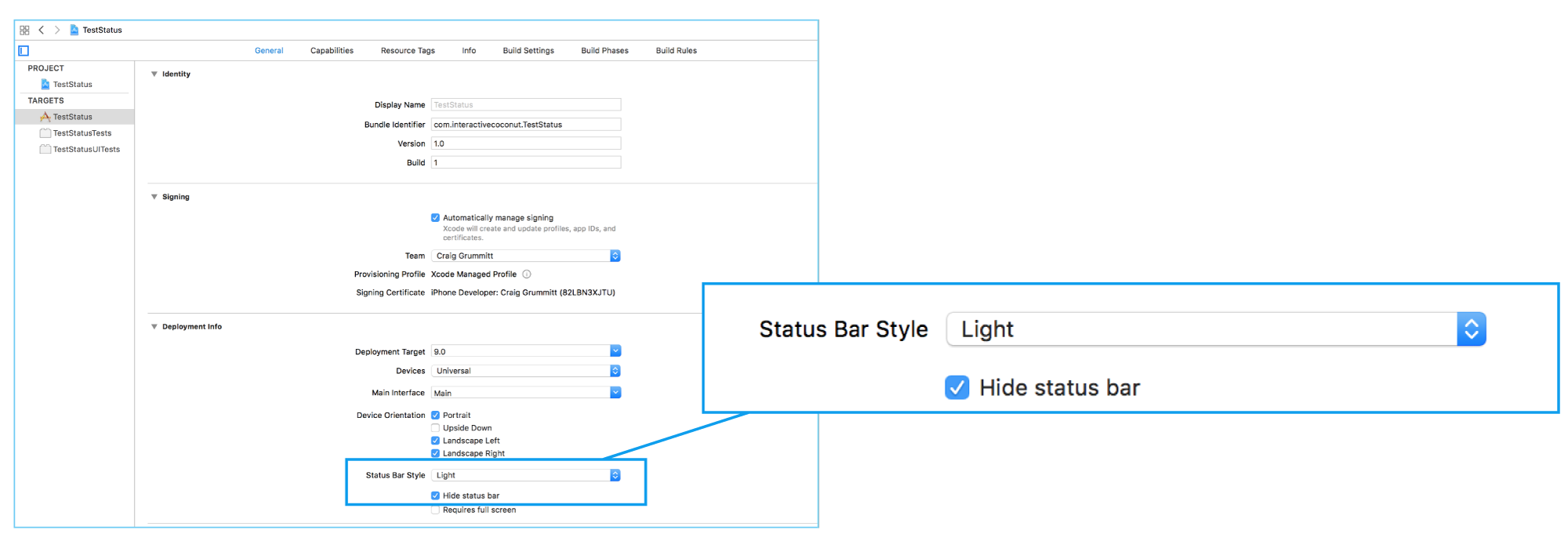Uncheck Landscape Left orientation

[435, 441]
